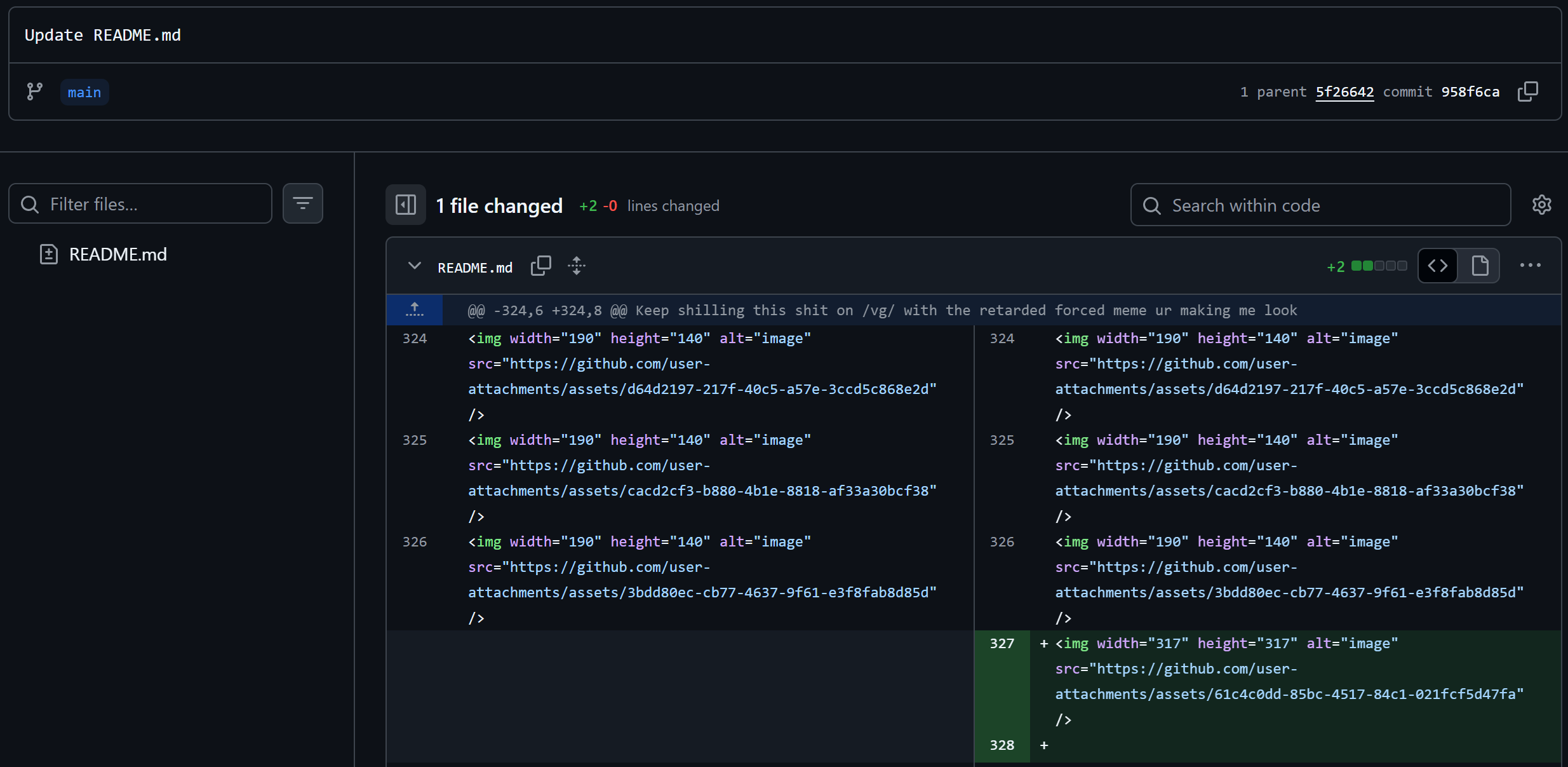This screenshot has width=1568, height=767.
Task: Expand hidden lines above line 324
Action: tap(414, 310)
